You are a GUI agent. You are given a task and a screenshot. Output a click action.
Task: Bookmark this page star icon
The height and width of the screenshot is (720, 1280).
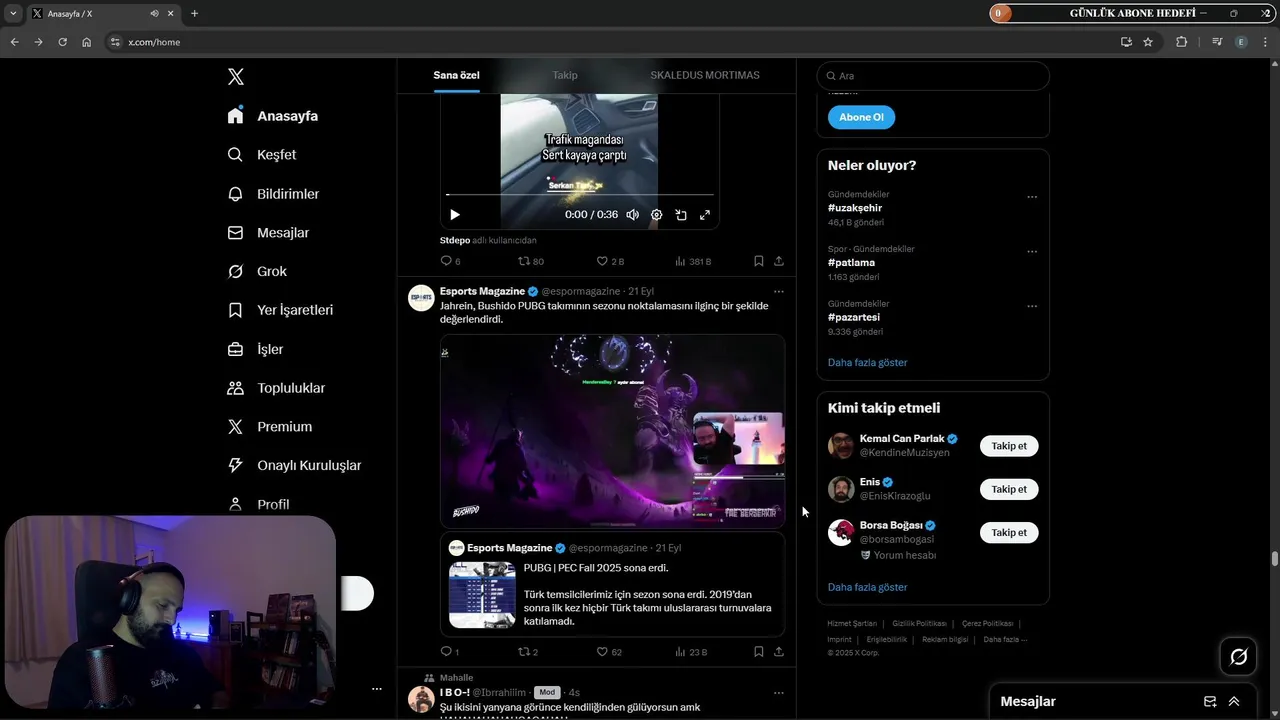1148,42
